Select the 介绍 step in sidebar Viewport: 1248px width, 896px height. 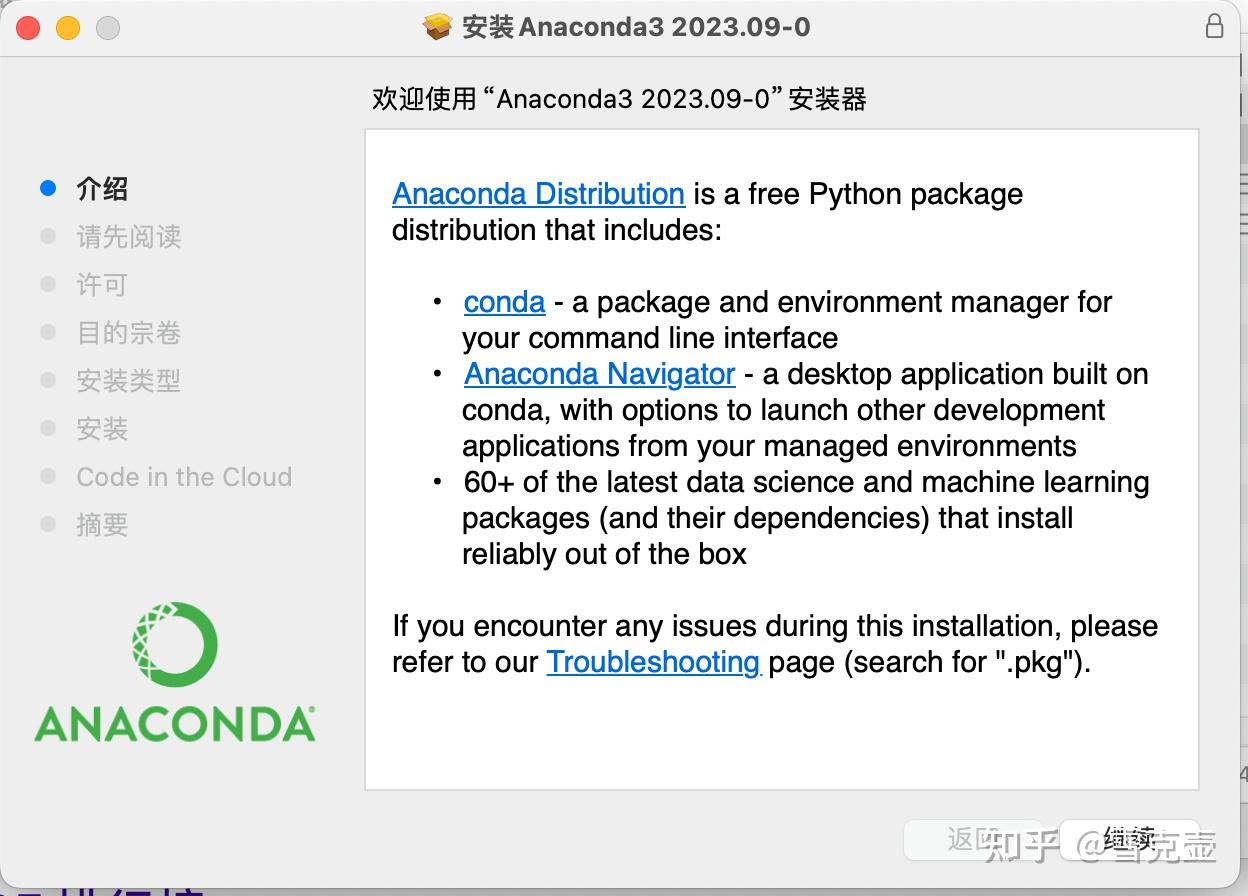click(x=101, y=188)
